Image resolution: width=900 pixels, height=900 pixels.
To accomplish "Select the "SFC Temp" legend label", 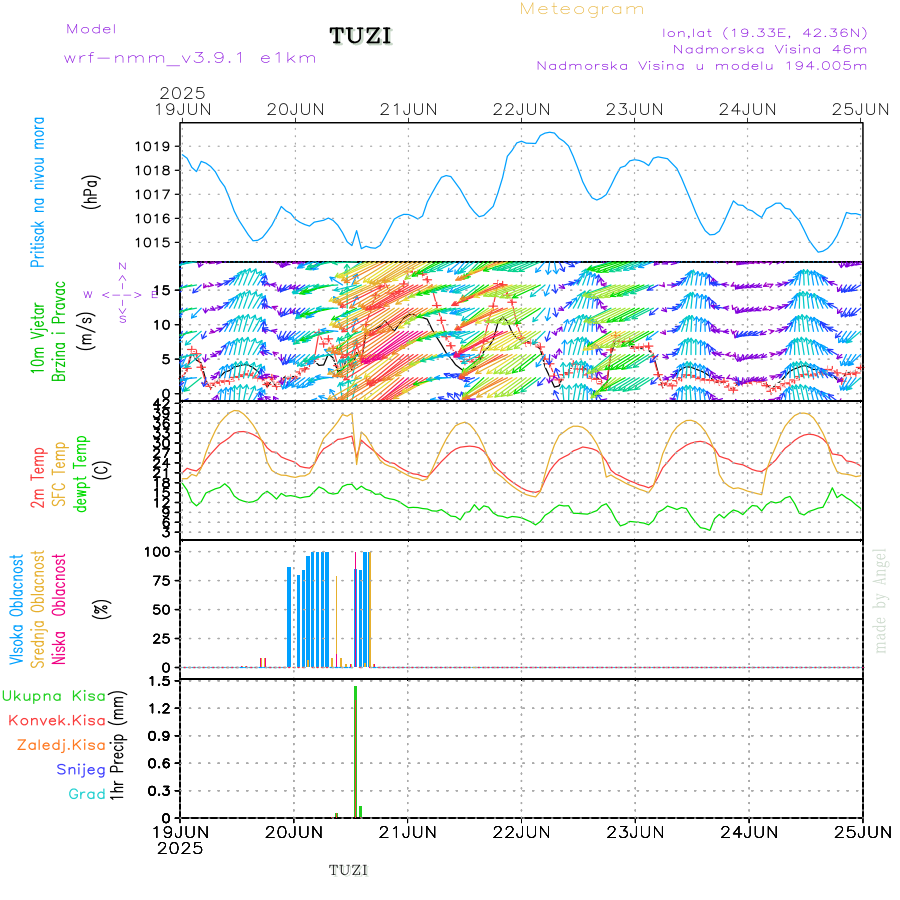I will point(59,474).
